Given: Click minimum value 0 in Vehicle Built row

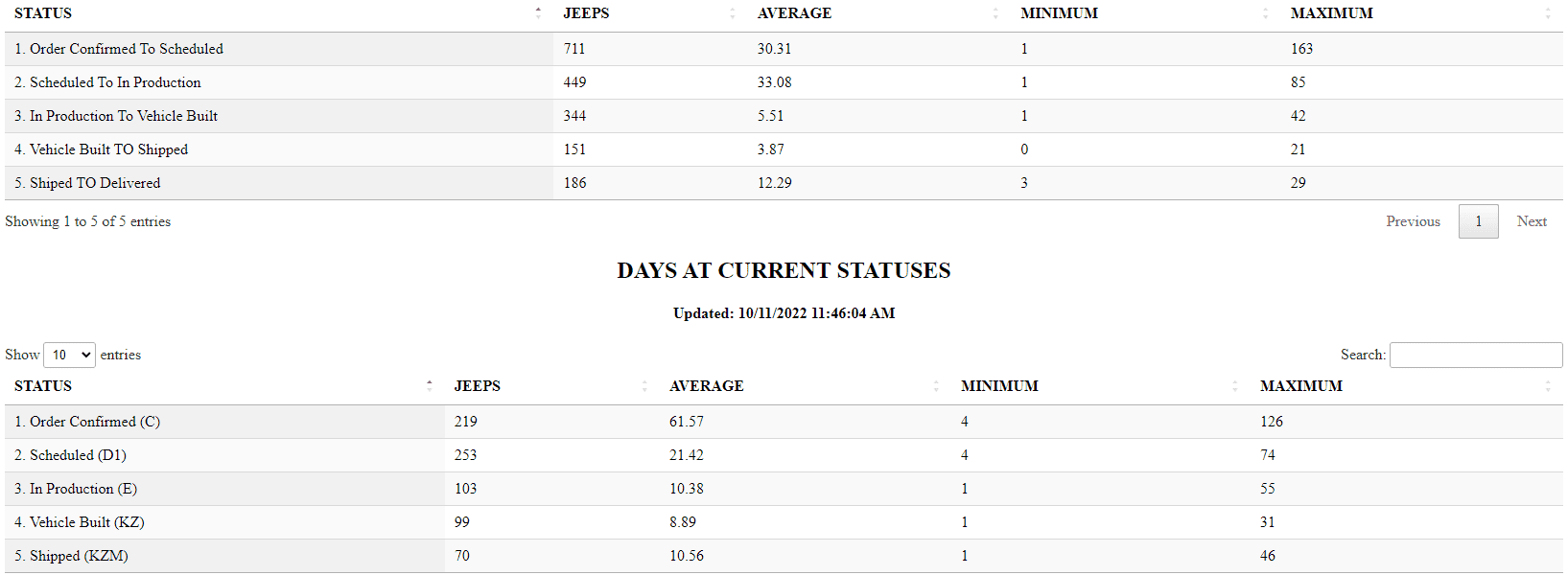Looking at the screenshot, I should [1024, 149].
